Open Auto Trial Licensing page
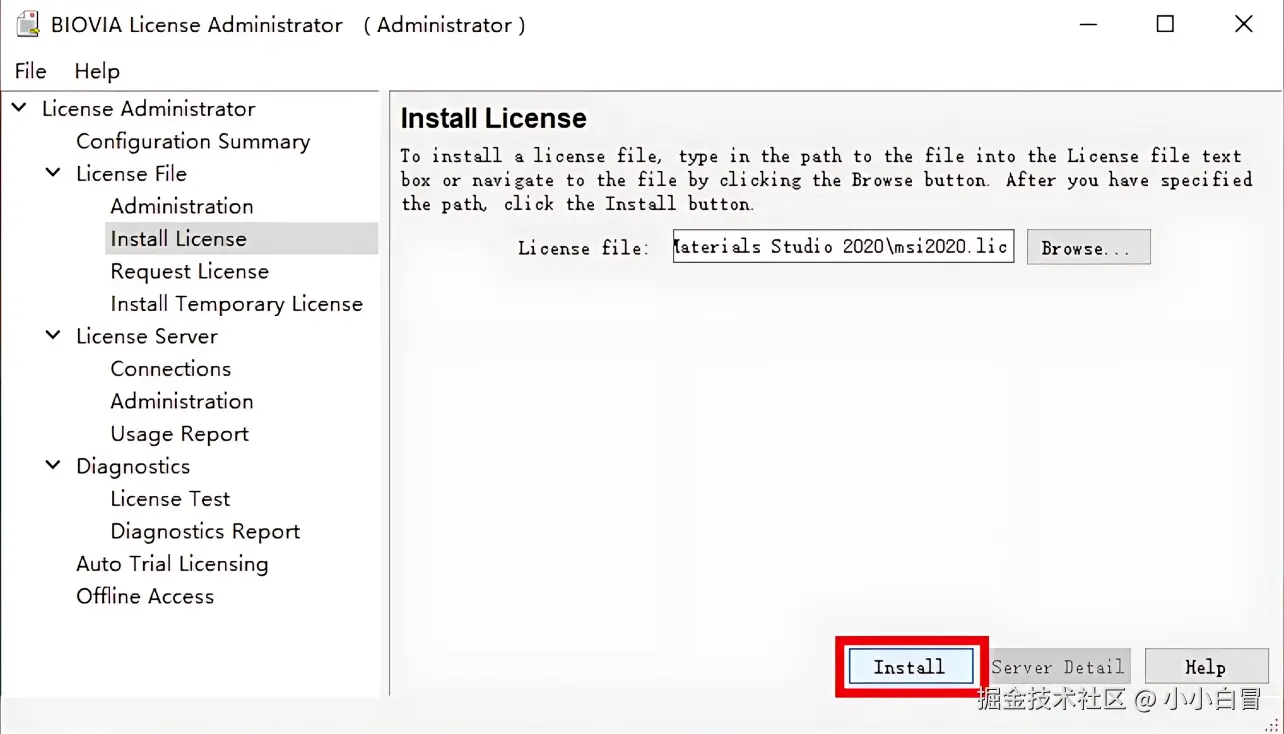The width and height of the screenshot is (1284, 734). [x=172, y=563]
